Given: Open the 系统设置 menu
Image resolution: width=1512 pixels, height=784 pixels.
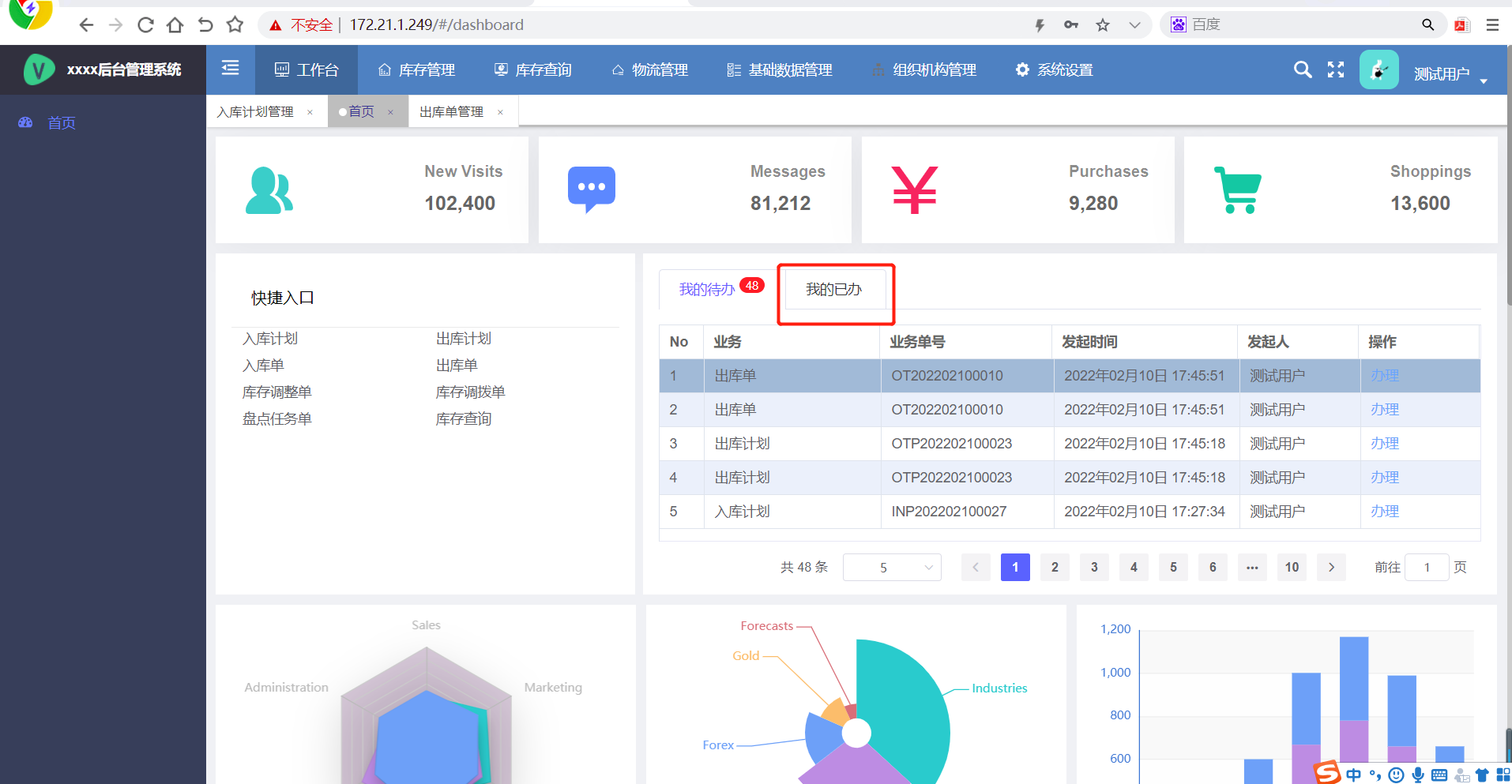Looking at the screenshot, I should click(1055, 69).
